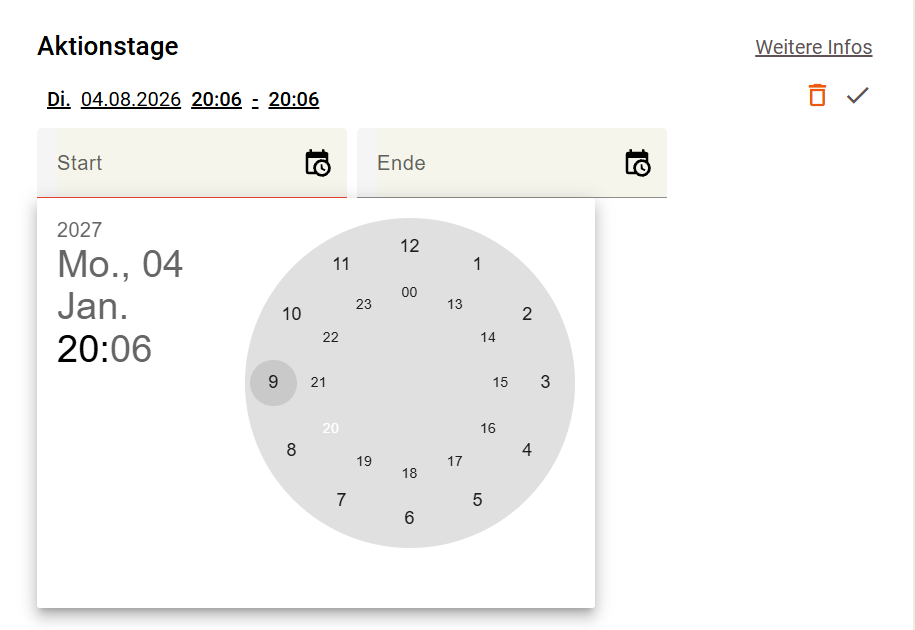Select hour 9 on the clock face
Viewport: 915px width, 630px height.
(x=273, y=382)
